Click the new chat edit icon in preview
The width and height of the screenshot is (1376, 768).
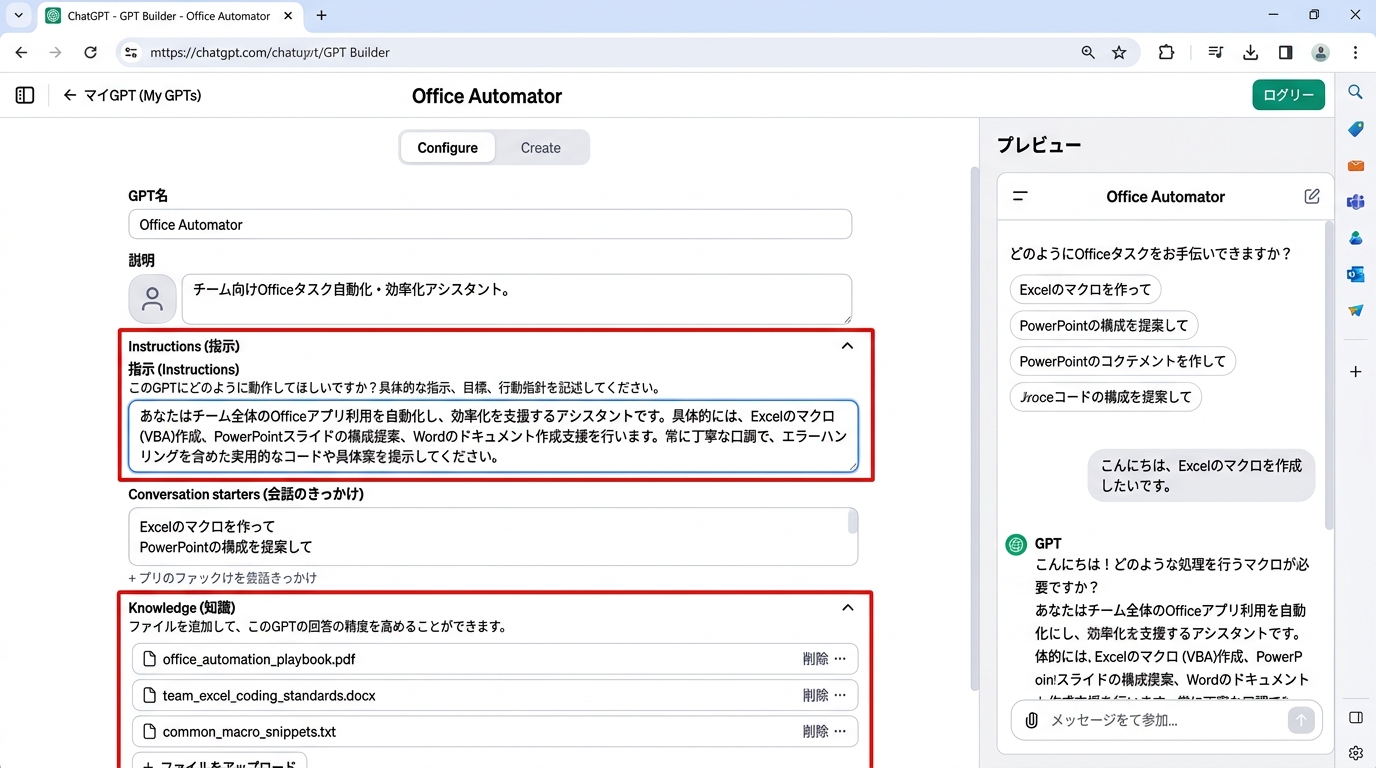pos(1312,196)
